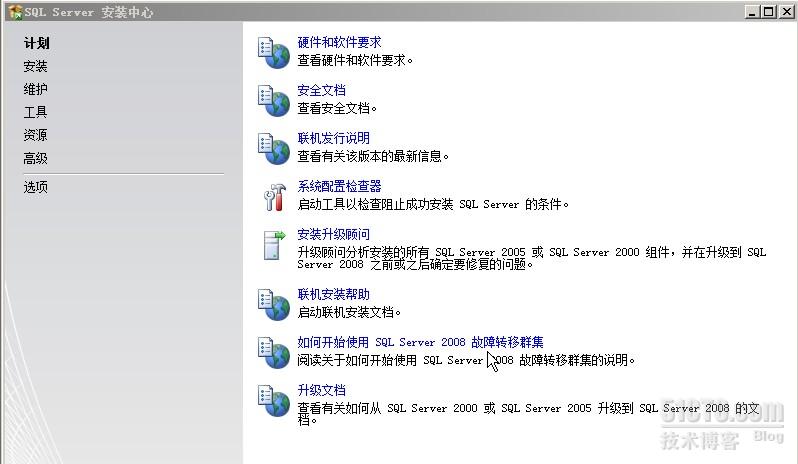
Task: Go to the 工具 section
Action: click(35, 112)
